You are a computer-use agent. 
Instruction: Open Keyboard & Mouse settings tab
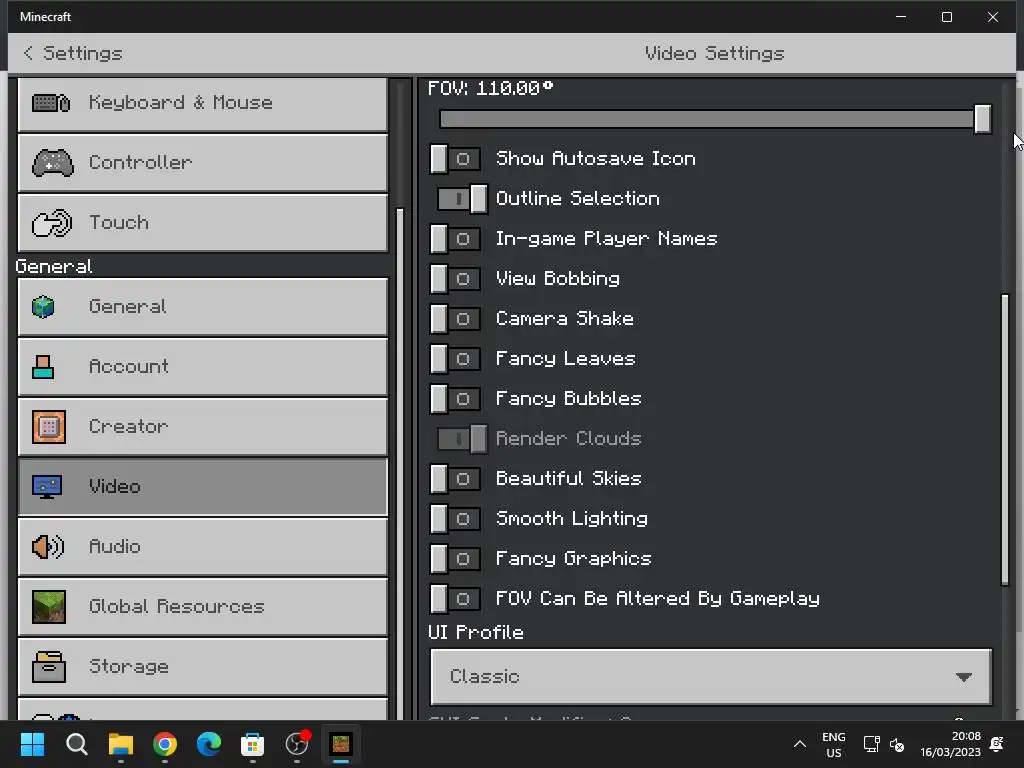click(x=203, y=103)
